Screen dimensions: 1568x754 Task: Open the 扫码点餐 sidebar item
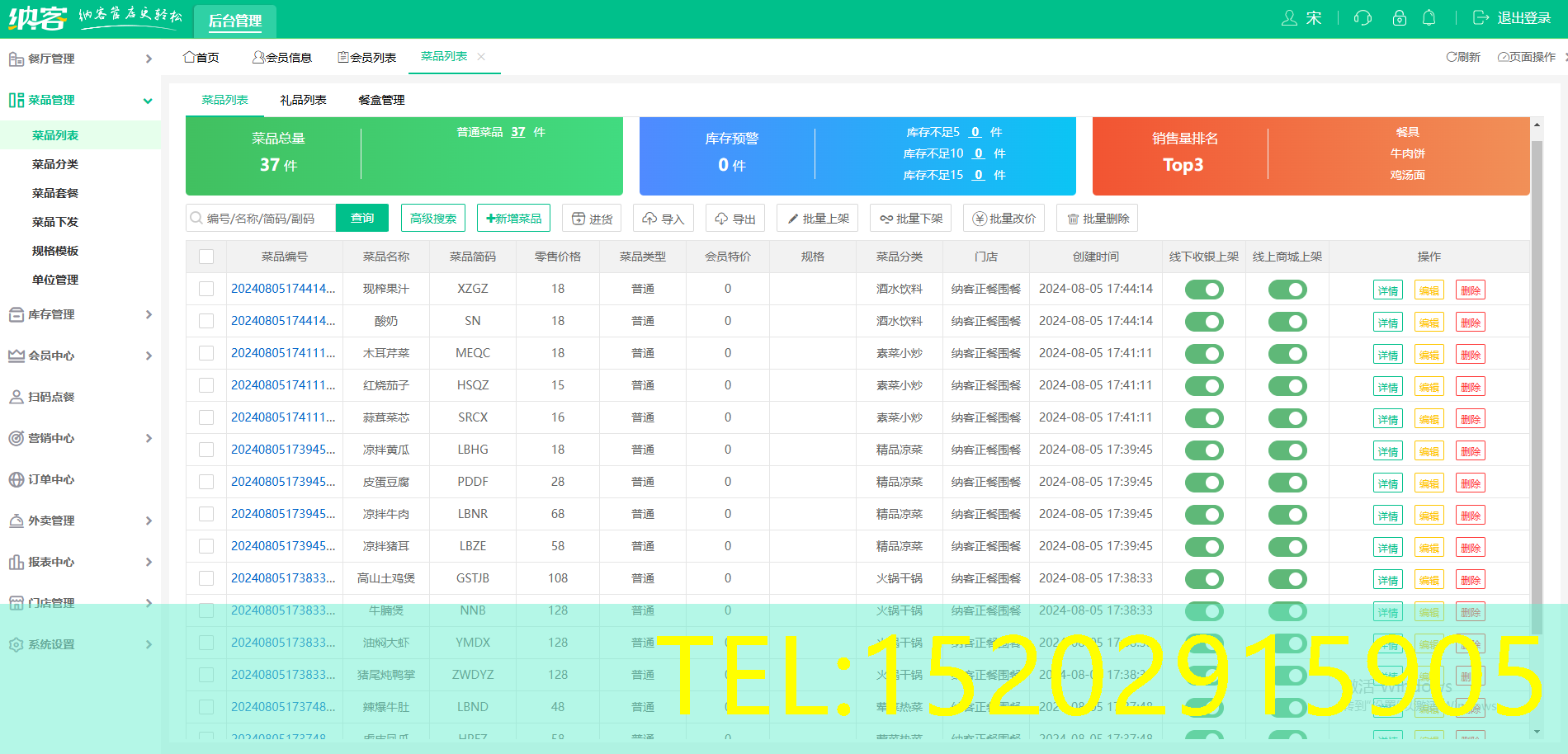[x=51, y=397]
